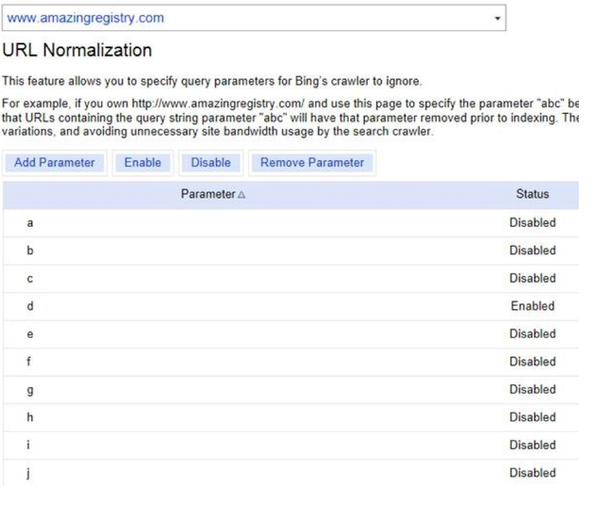Click the Disabled status of parameter h
The width and height of the screenshot is (600, 505).
point(533,417)
